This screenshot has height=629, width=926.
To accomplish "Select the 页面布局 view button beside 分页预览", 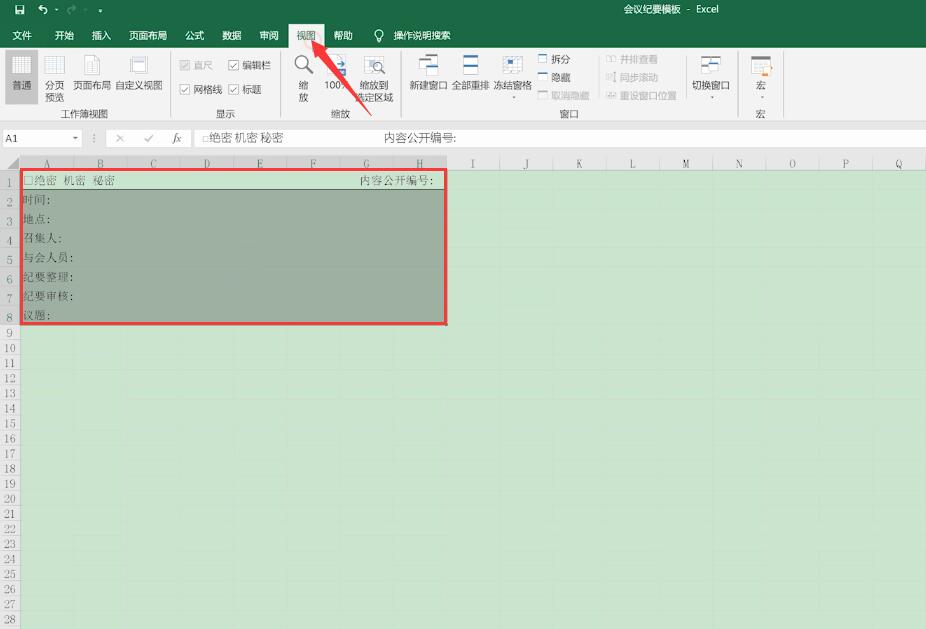I will pos(92,73).
